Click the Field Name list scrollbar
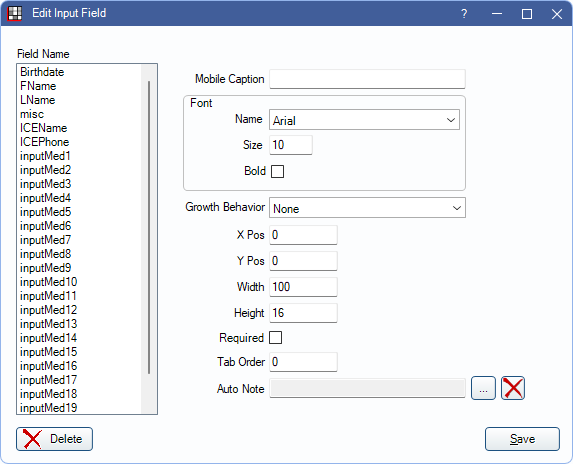Image resolution: width=573 pixels, height=464 pixels. tap(149, 227)
